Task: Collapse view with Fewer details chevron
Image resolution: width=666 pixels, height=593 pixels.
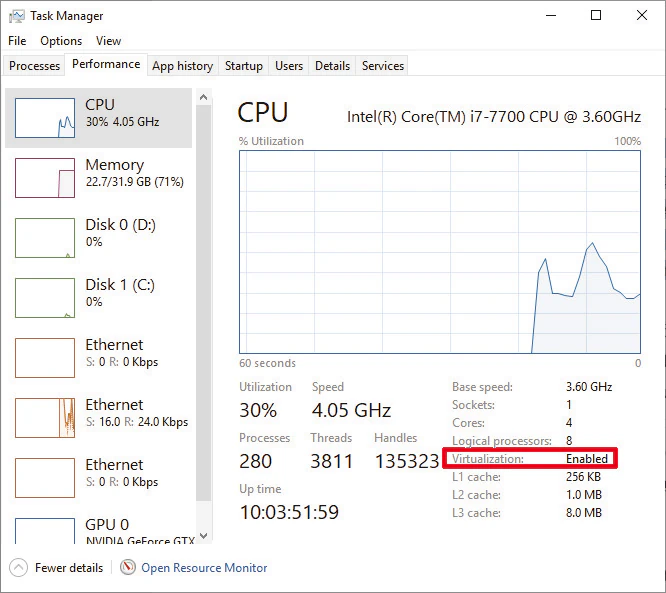Action: tap(19, 568)
